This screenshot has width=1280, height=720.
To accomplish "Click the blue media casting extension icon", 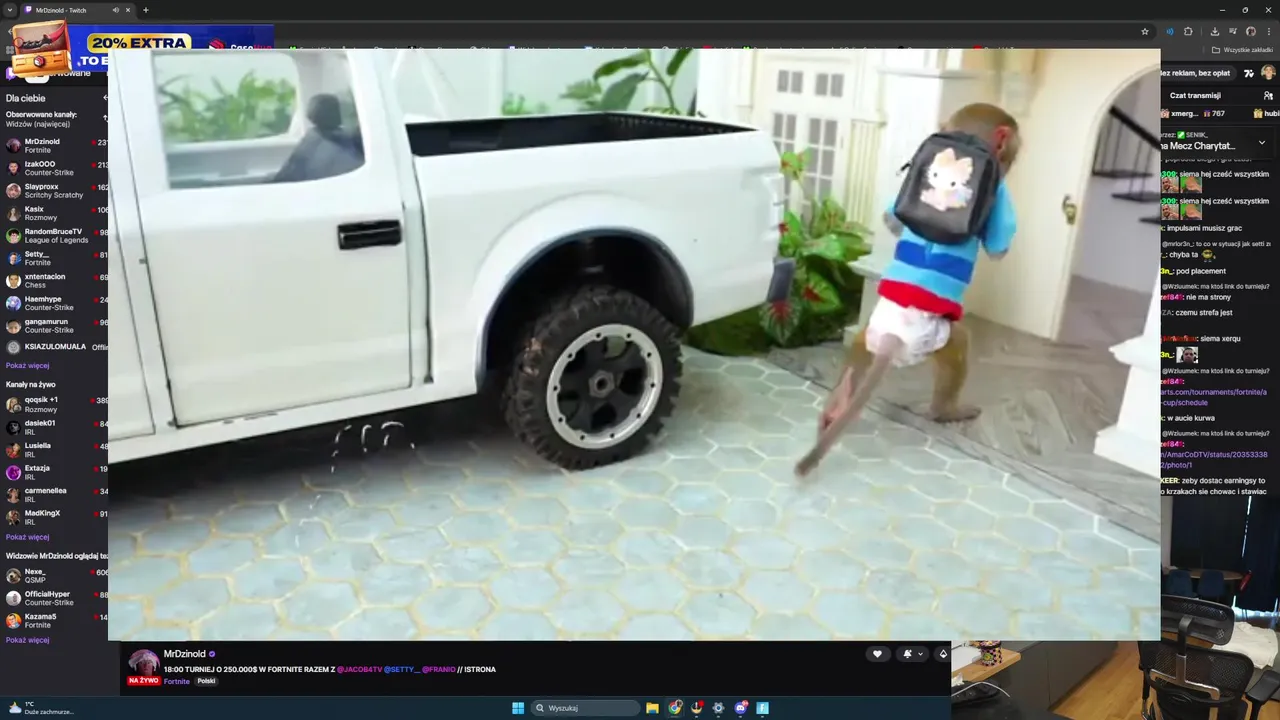I will tap(1170, 31).
